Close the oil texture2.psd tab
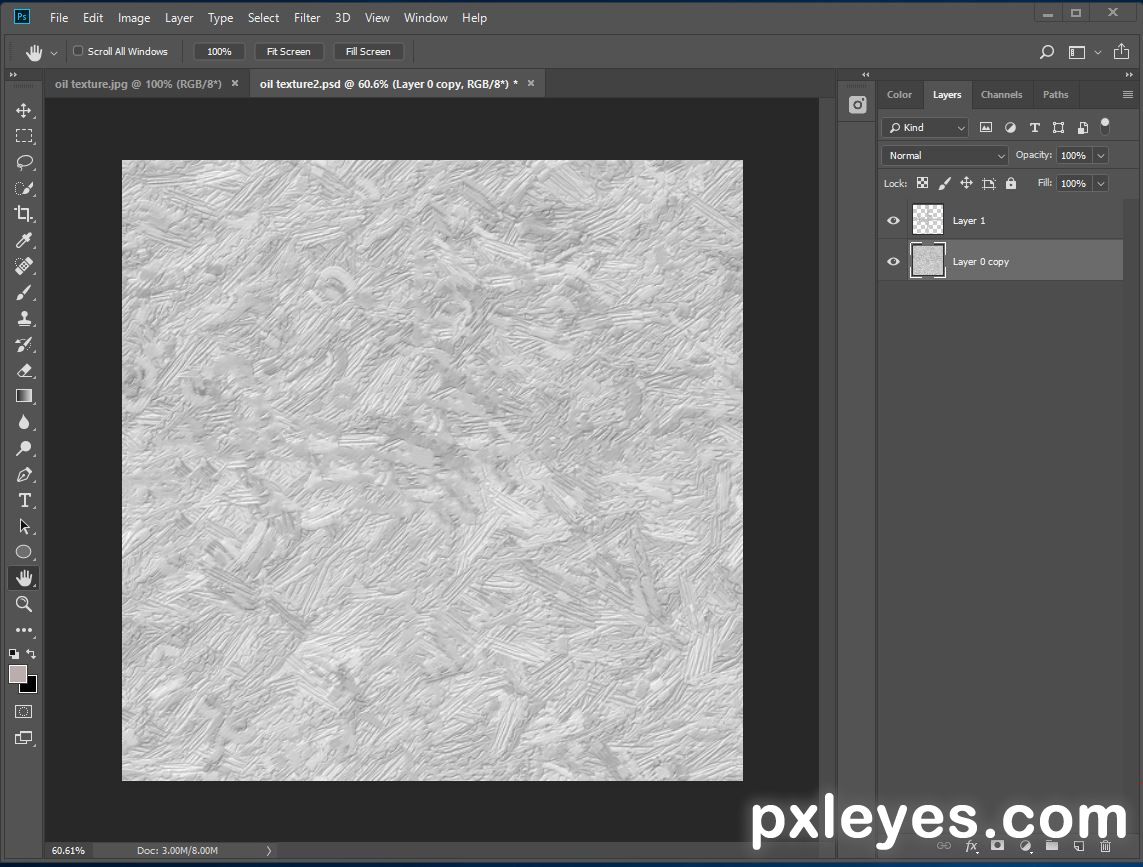1143x867 pixels. (531, 83)
